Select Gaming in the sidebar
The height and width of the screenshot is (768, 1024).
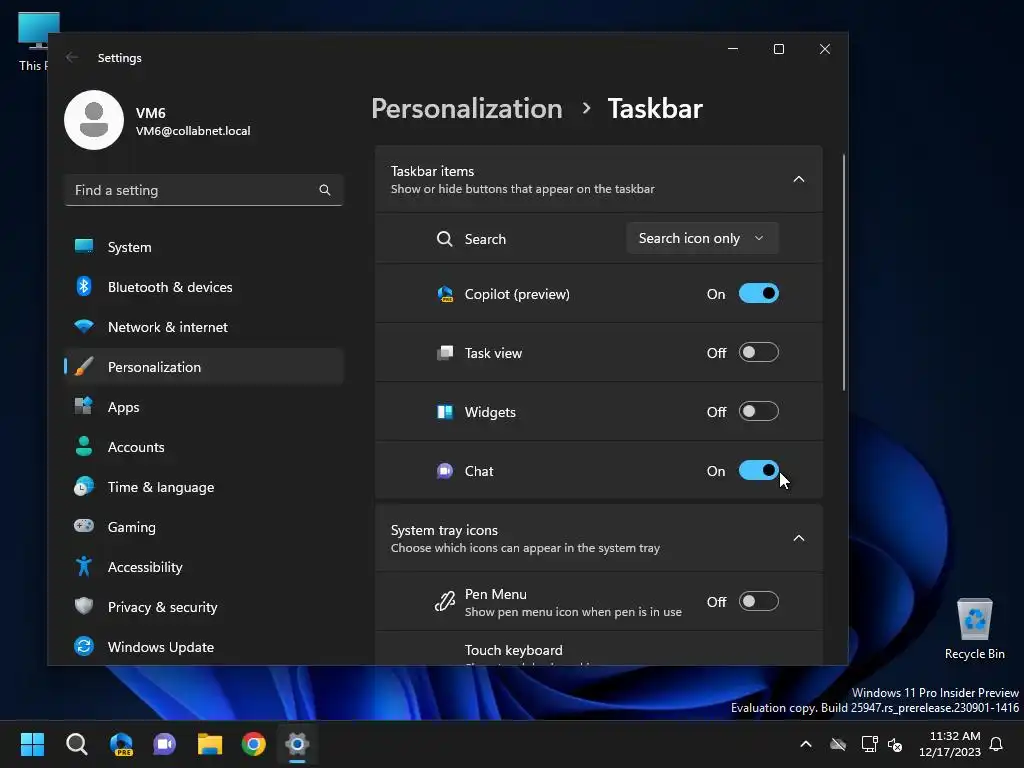point(204,526)
